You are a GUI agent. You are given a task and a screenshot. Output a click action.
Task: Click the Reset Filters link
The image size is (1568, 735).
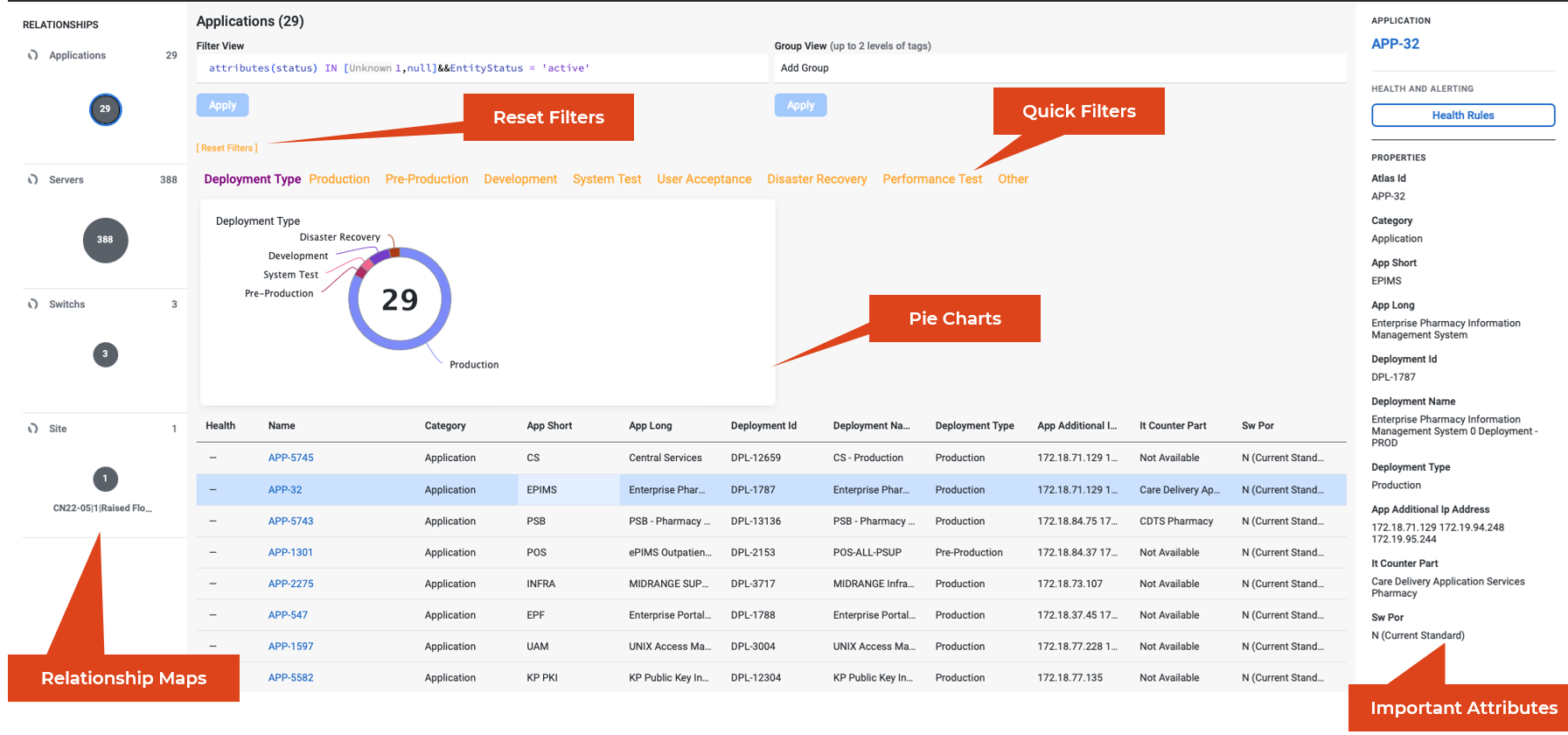tap(226, 149)
